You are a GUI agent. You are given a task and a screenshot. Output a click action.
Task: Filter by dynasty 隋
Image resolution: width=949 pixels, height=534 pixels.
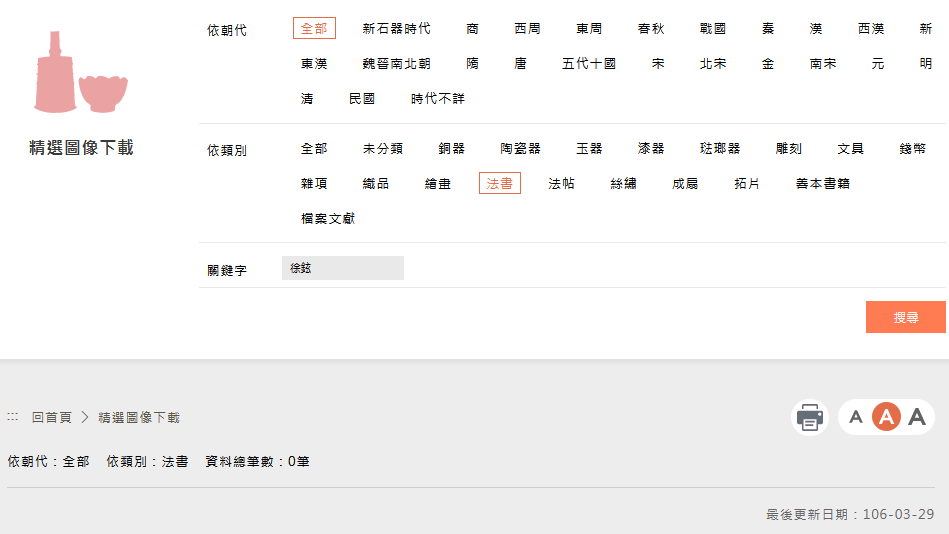(x=473, y=64)
